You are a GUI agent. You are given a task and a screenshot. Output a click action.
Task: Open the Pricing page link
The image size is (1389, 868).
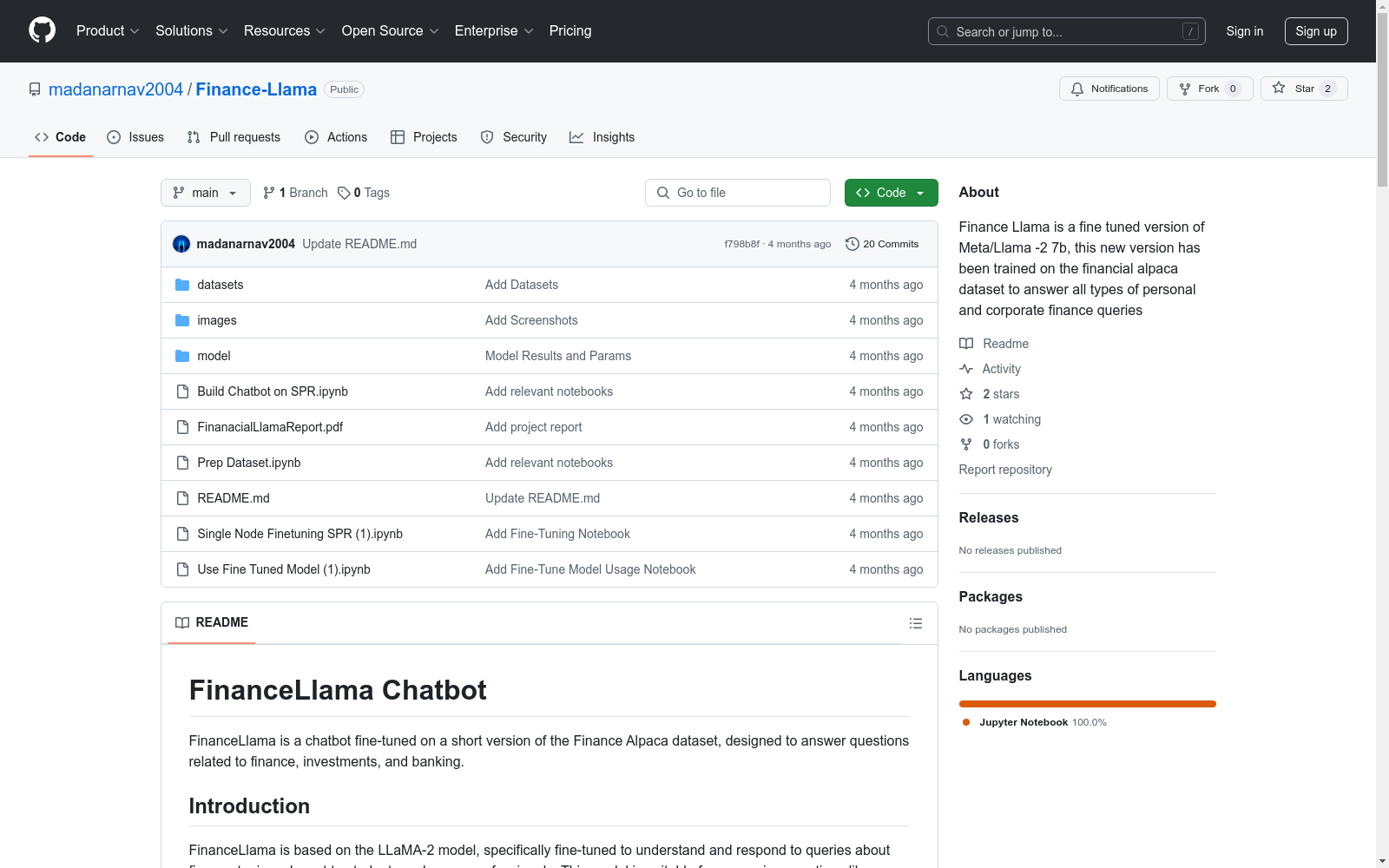pyautogui.click(x=570, y=31)
